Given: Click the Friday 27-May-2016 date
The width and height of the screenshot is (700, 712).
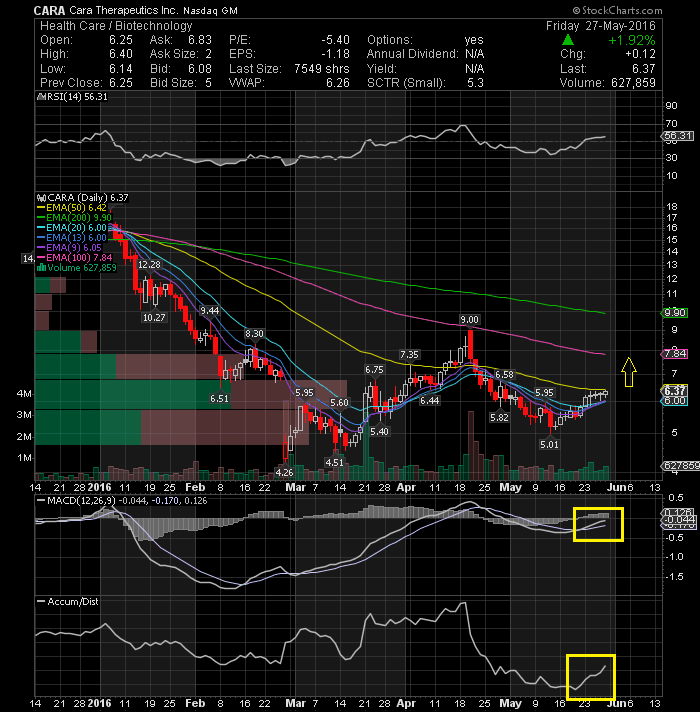Looking at the screenshot, I should (601, 26).
